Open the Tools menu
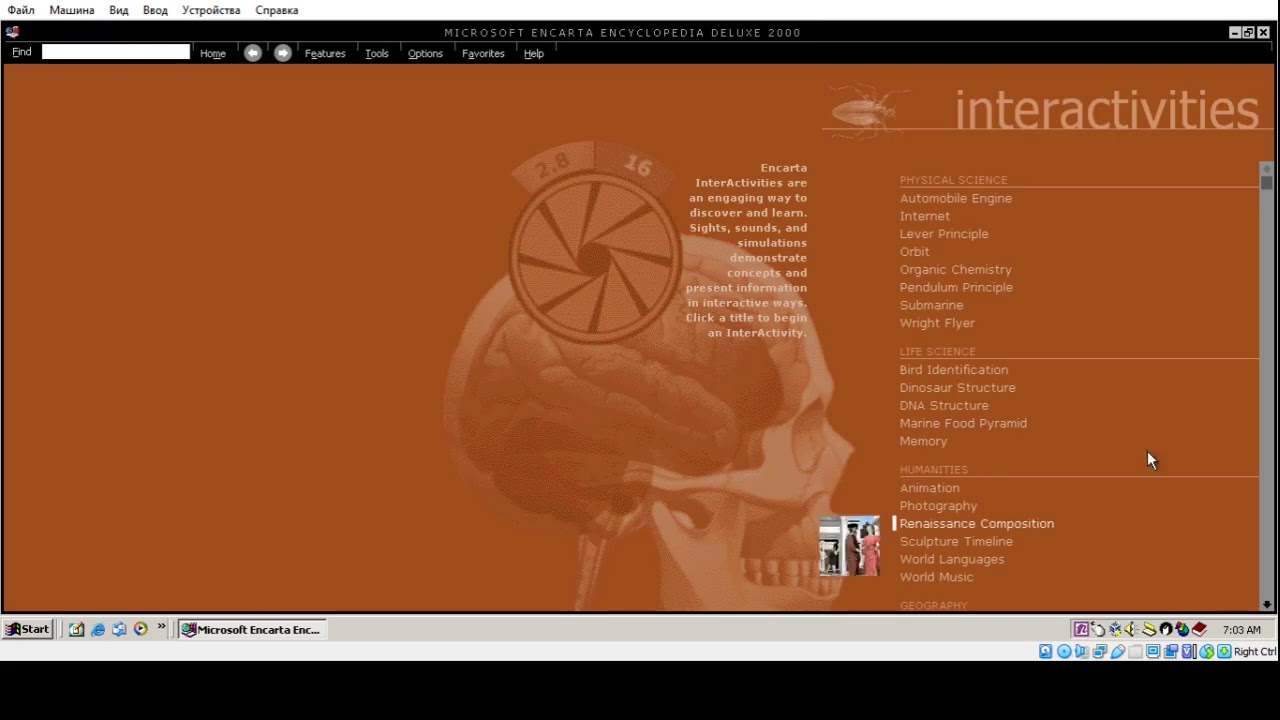1280x720 pixels. pyautogui.click(x=377, y=53)
